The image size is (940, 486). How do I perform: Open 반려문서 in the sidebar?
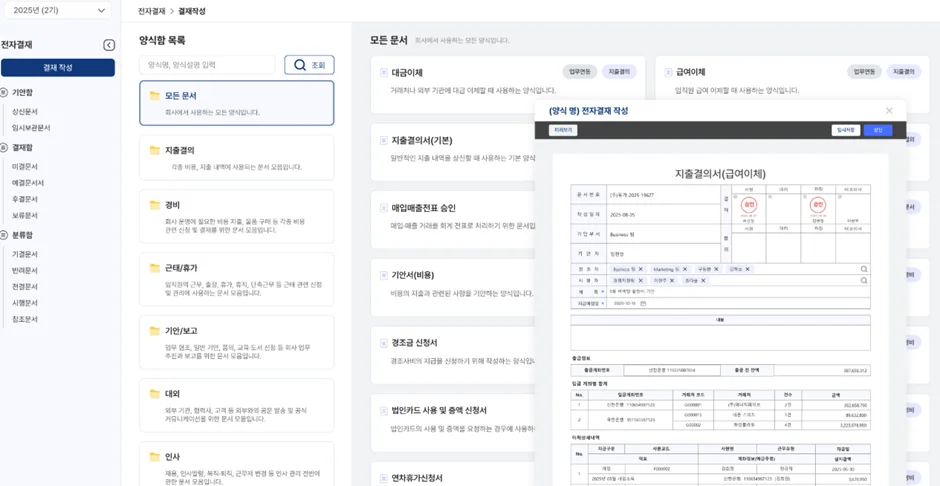coord(25,270)
